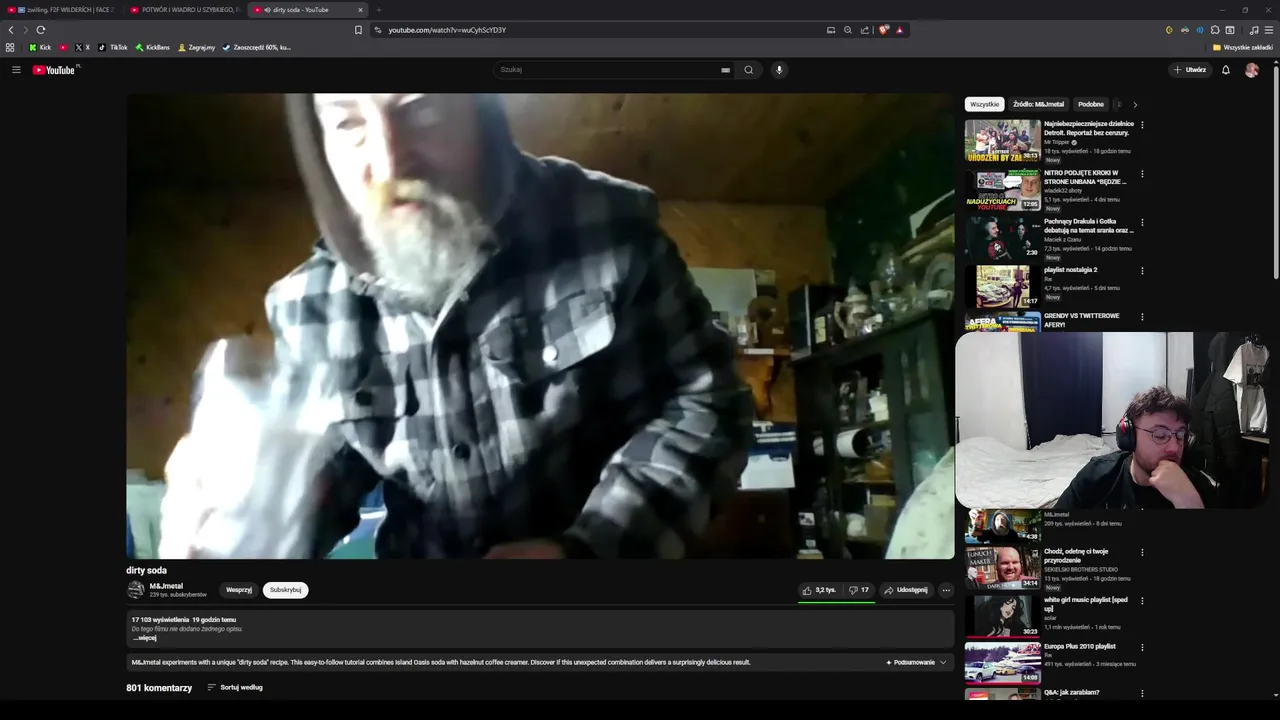Image resolution: width=1280 pixels, height=720 pixels.
Task: Open the music note playlist icon in toolbar
Action: [x=1254, y=30]
